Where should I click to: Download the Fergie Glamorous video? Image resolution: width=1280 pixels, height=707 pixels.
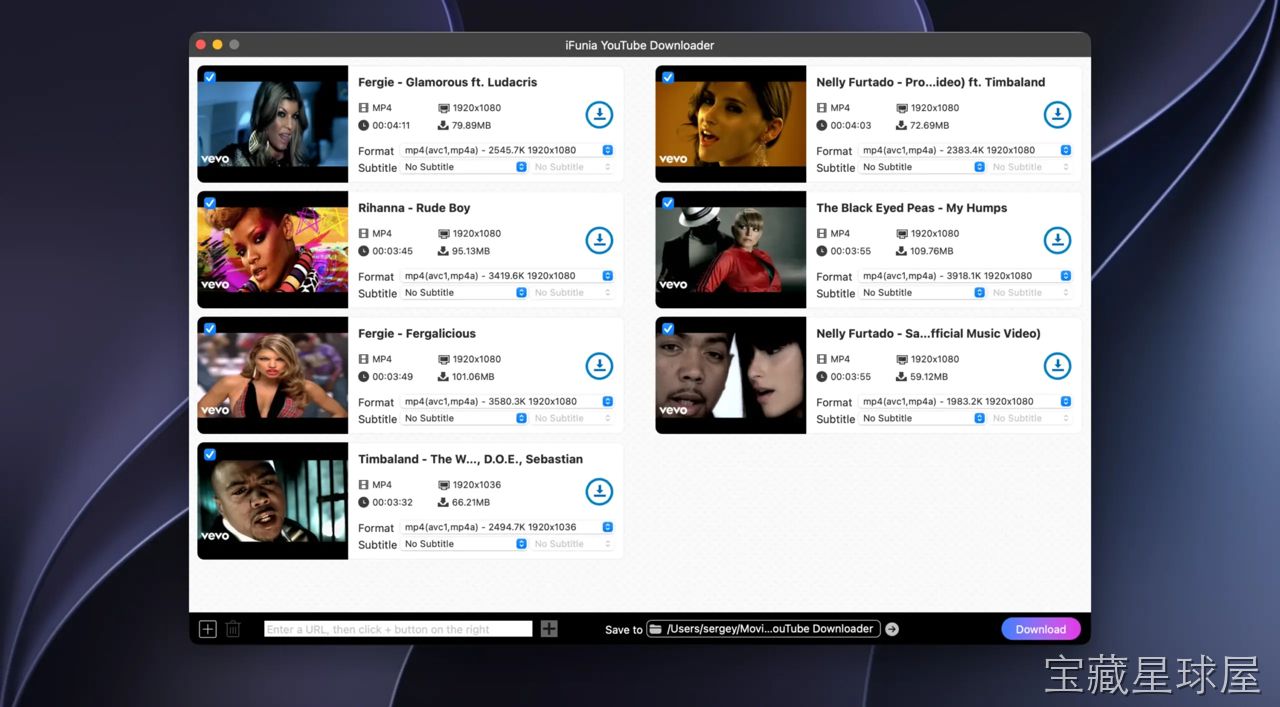click(x=599, y=114)
